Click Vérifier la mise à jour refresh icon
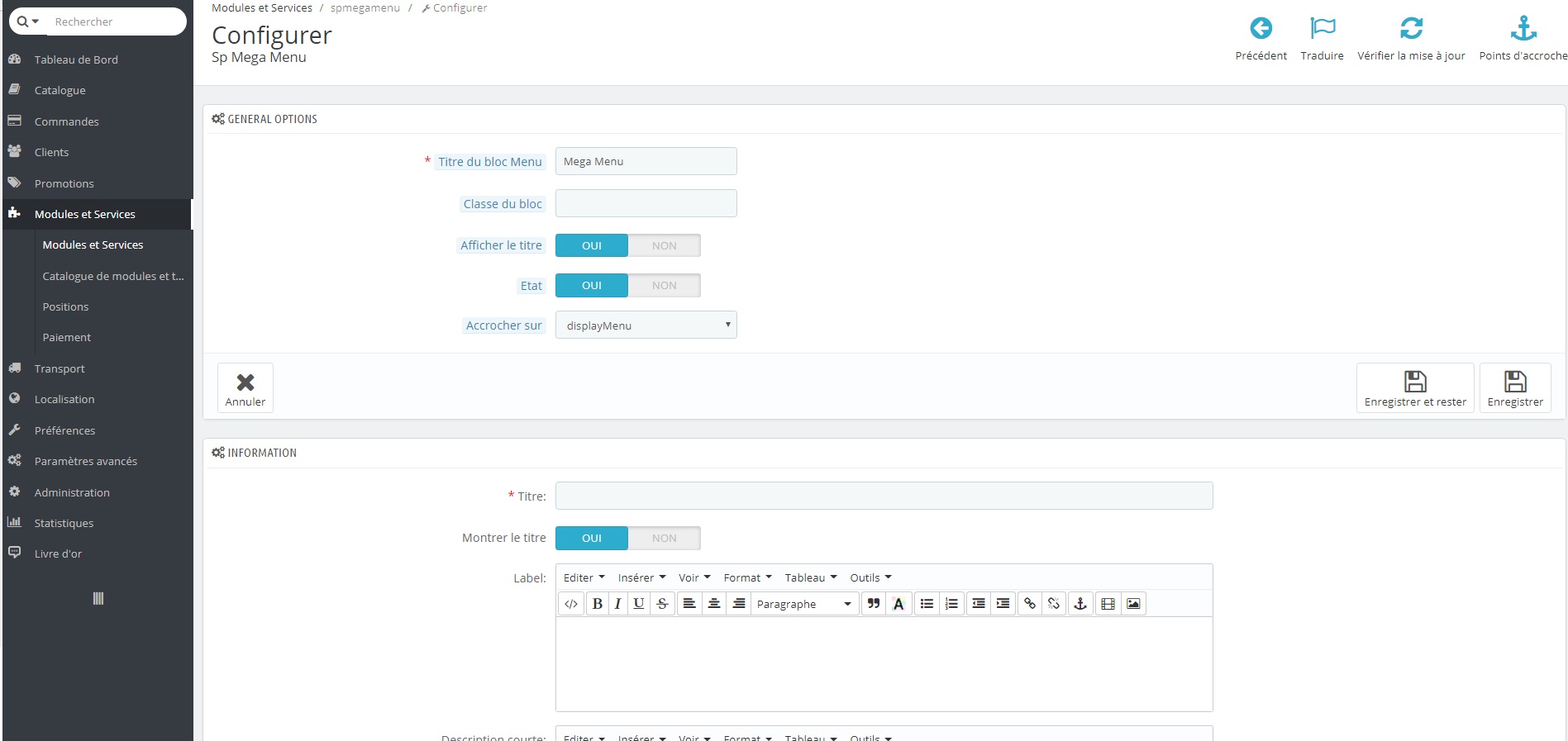Screen dimensions: 1568x741 pos(1411,29)
